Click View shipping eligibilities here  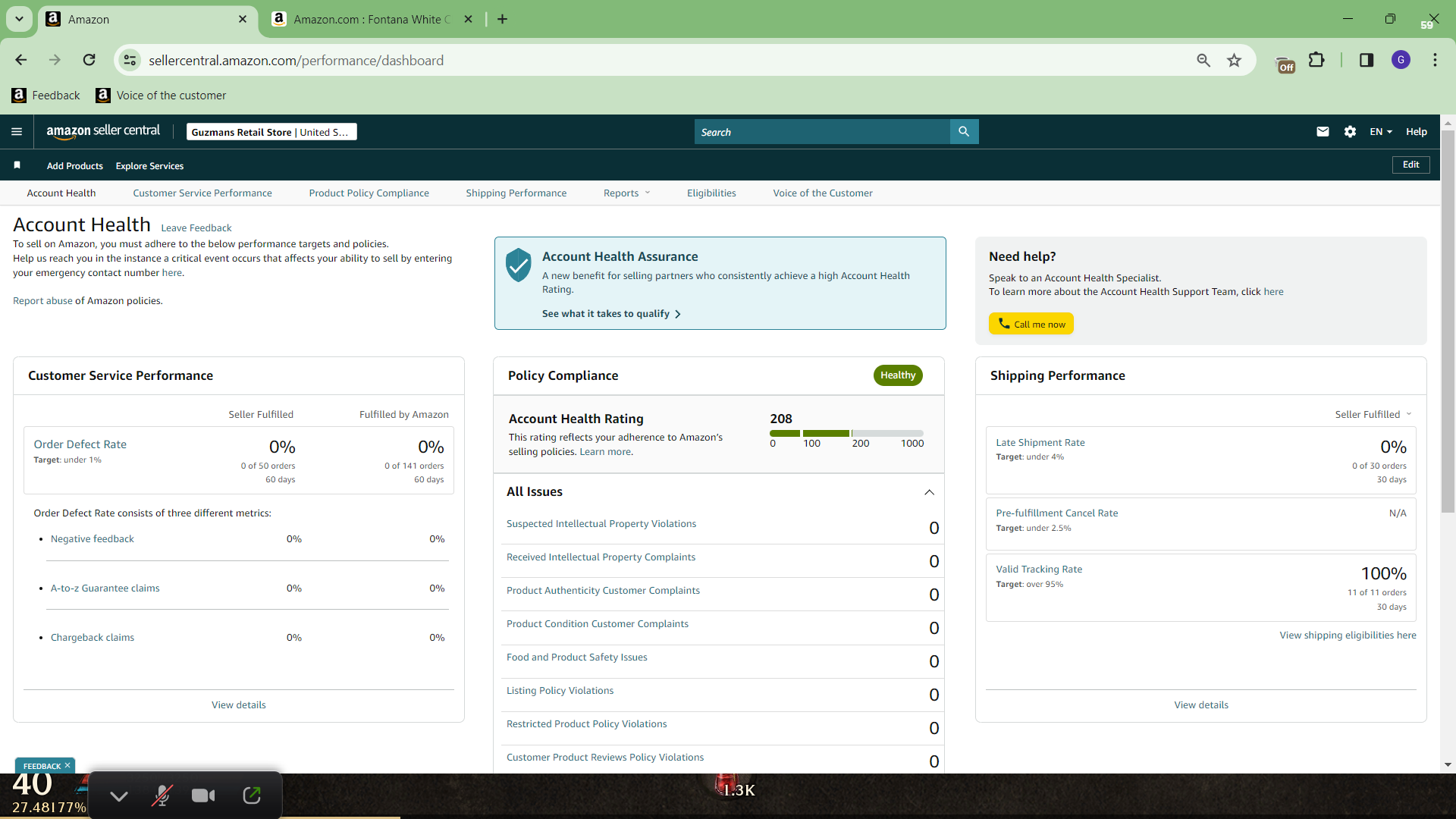(1348, 635)
